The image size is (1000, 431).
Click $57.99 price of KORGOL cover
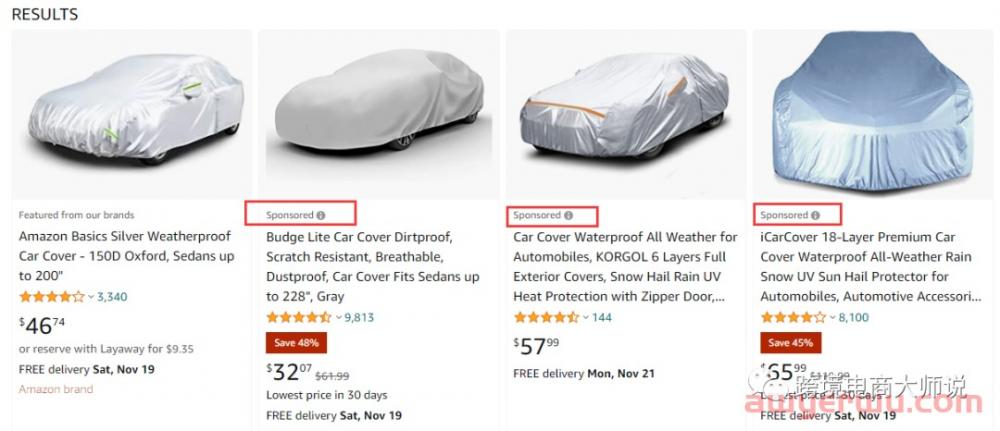point(538,346)
